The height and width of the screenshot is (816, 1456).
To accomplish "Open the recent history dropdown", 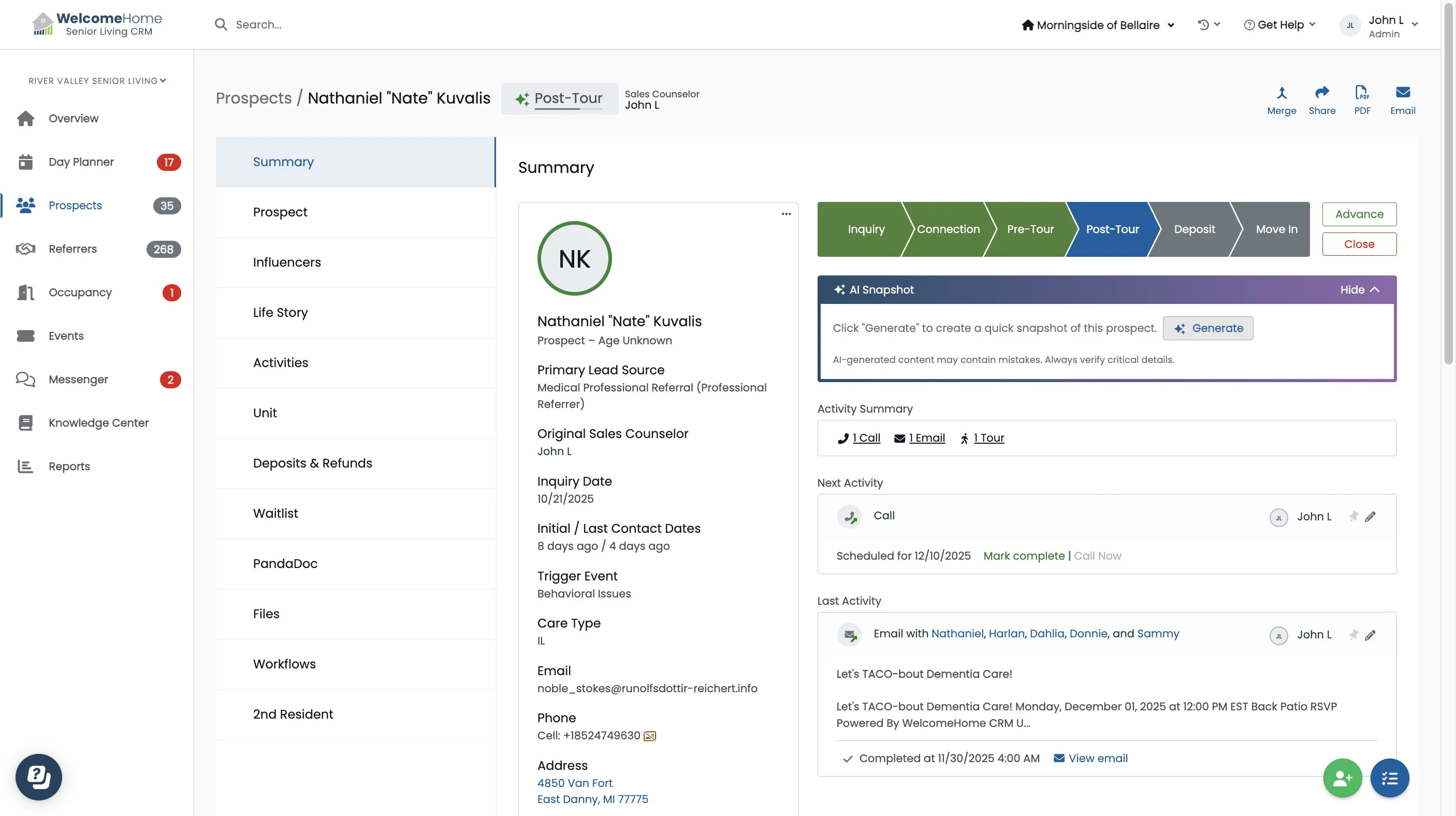I will 1209,24.
